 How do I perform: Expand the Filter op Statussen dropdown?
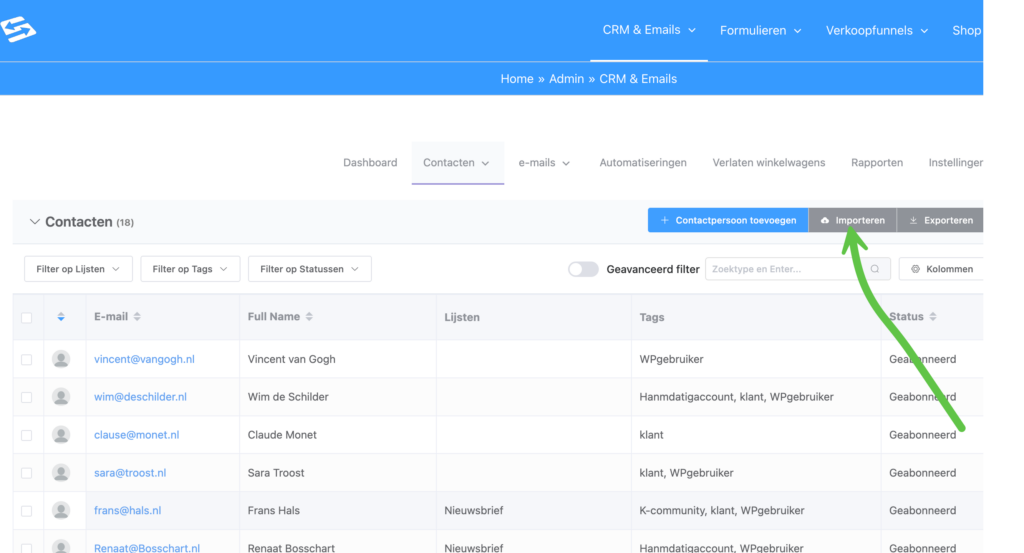[309, 269]
